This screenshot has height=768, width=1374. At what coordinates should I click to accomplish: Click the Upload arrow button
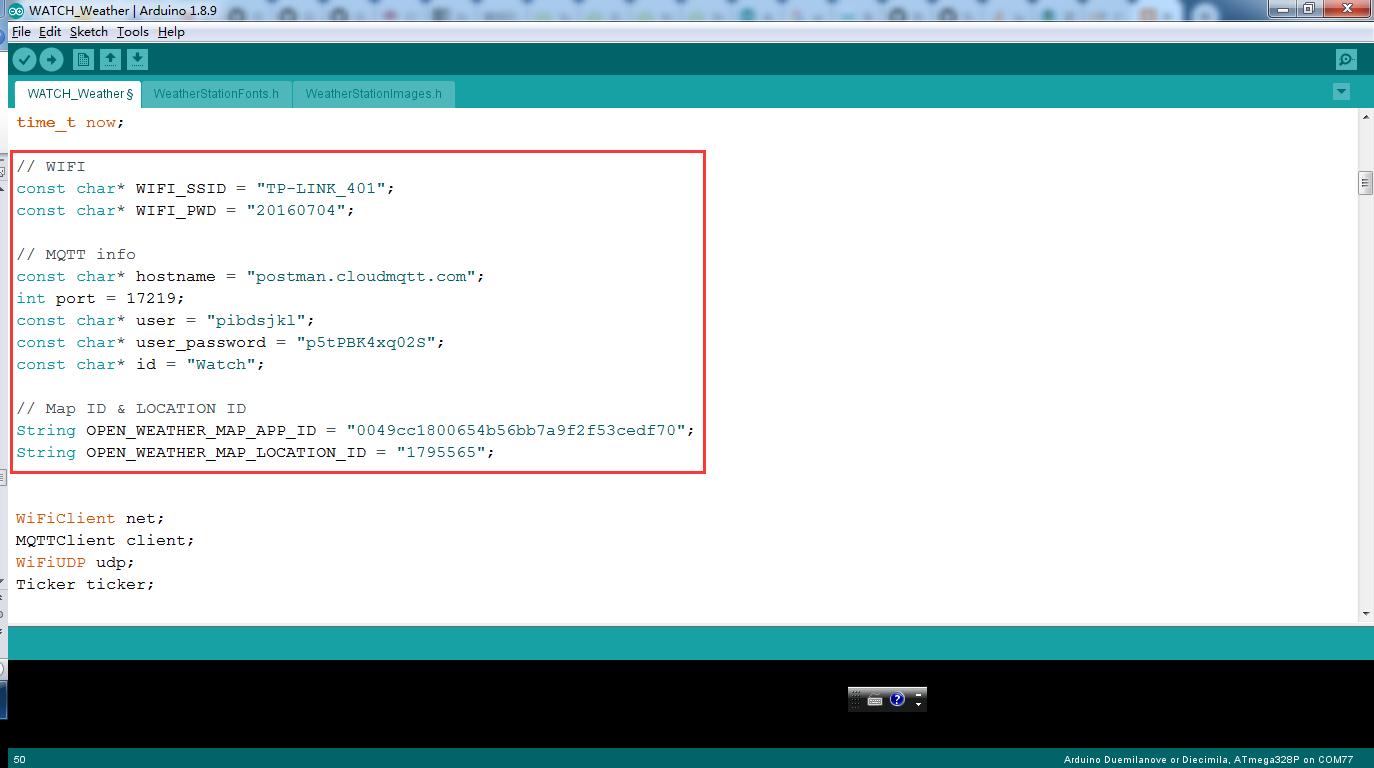pos(51,60)
